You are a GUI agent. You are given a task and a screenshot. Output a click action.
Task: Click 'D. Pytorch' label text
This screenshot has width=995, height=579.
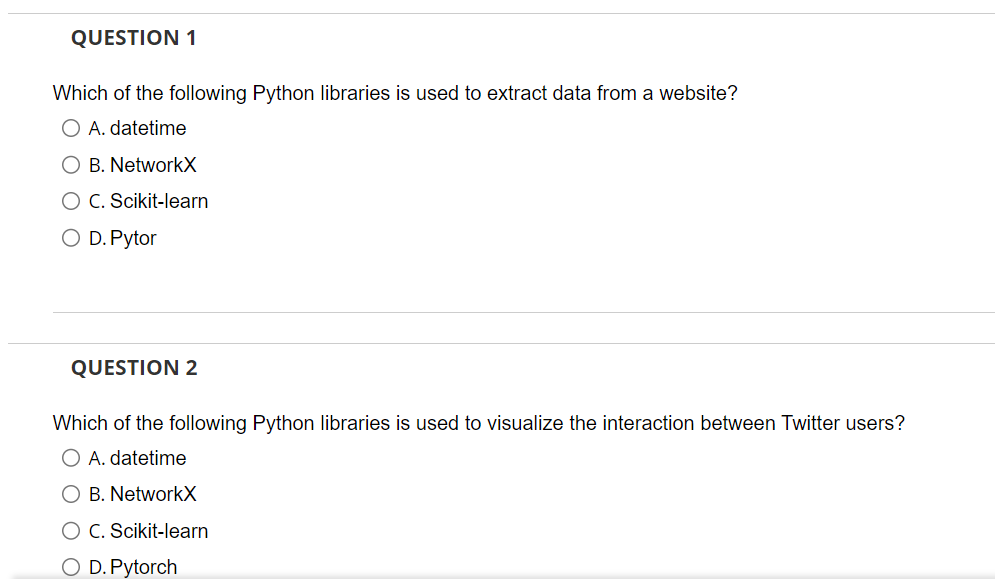133,567
